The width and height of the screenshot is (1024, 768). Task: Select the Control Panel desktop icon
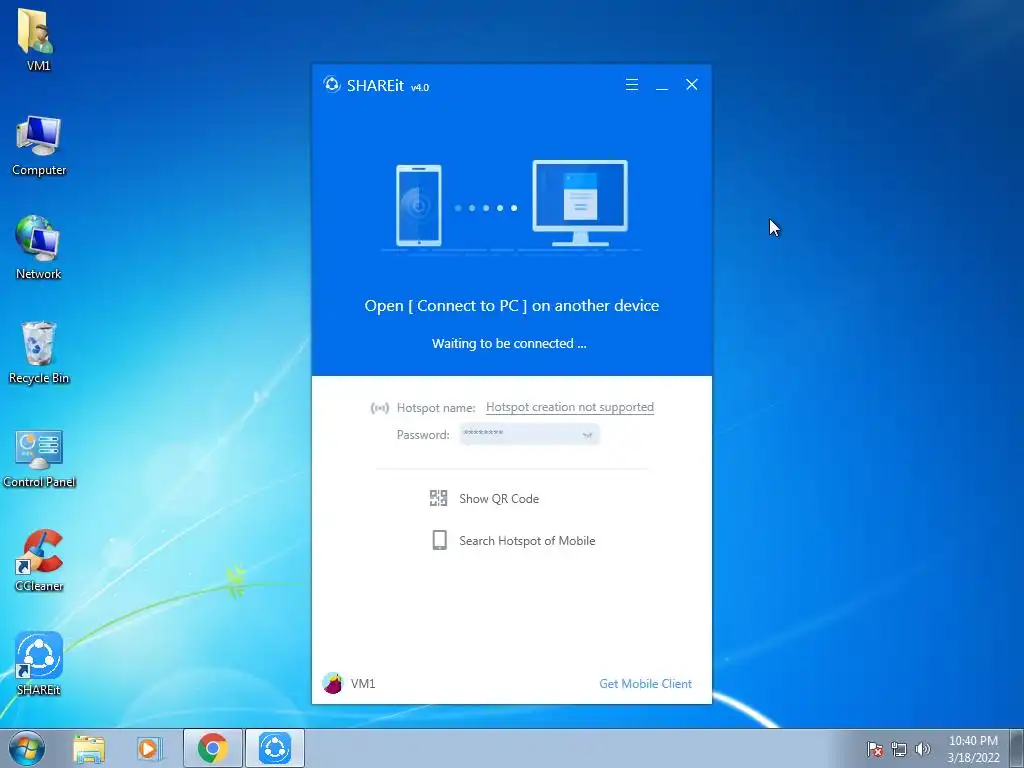(x=39, y=458)
